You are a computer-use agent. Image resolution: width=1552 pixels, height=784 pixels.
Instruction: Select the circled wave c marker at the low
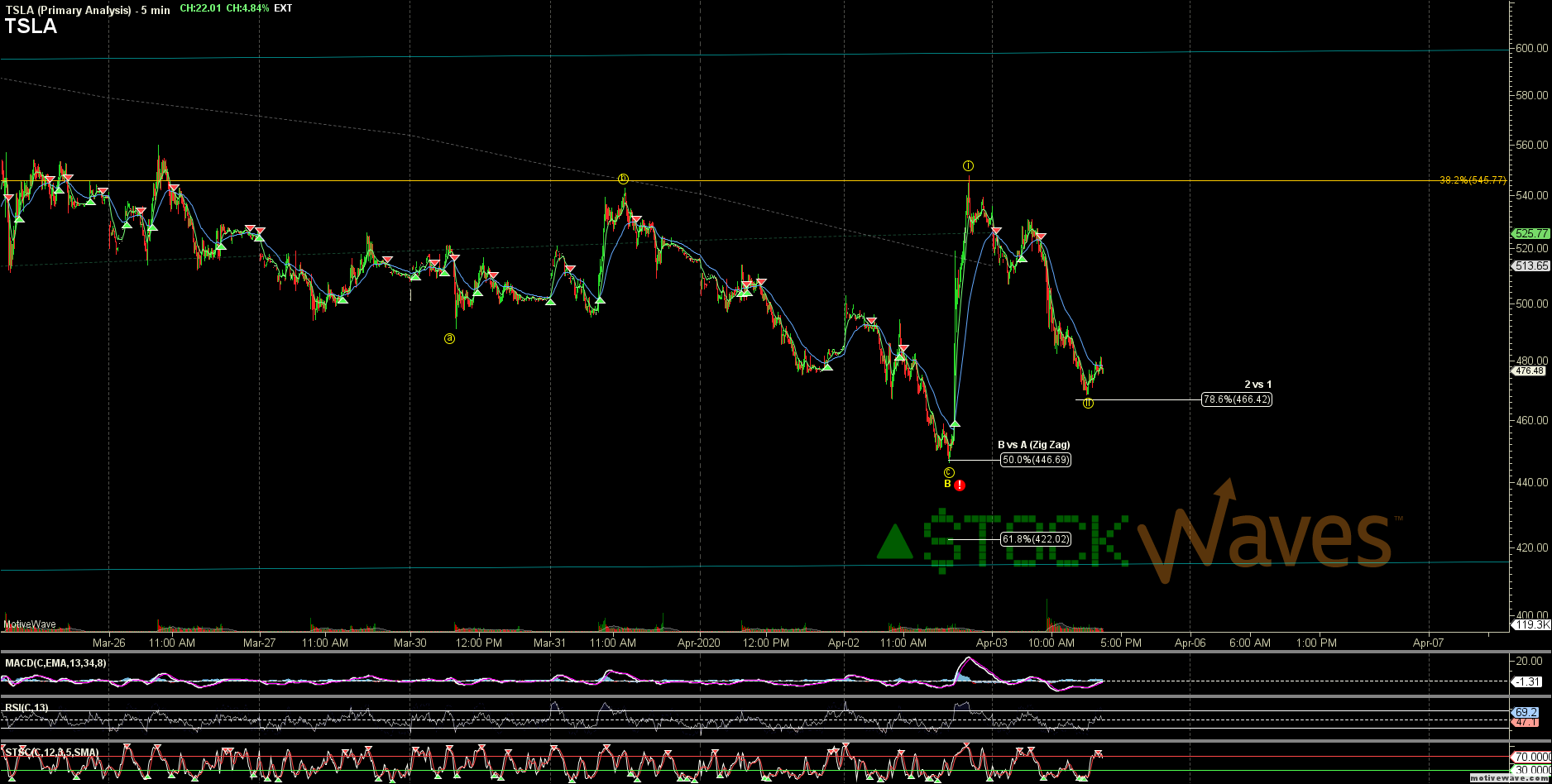point(948,472)
